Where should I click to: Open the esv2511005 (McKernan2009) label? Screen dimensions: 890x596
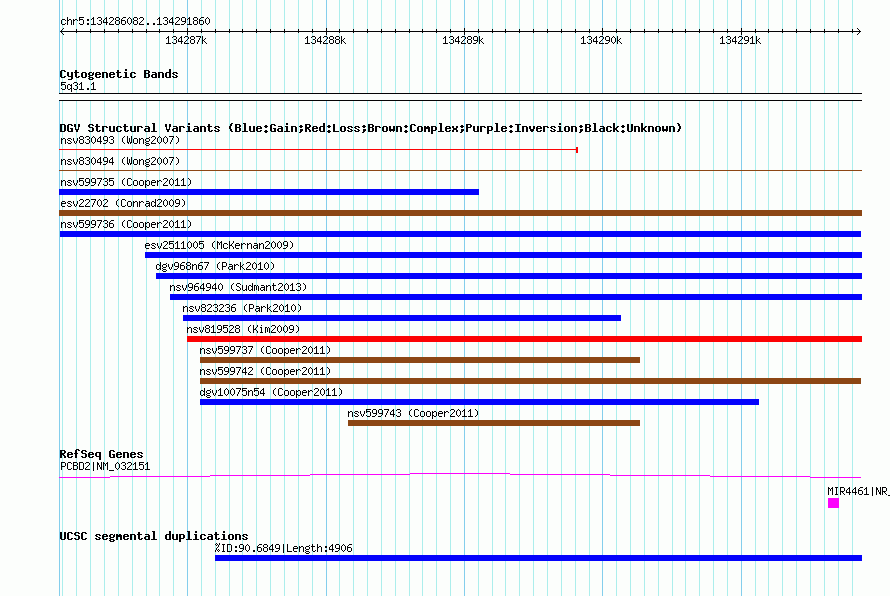219,245
